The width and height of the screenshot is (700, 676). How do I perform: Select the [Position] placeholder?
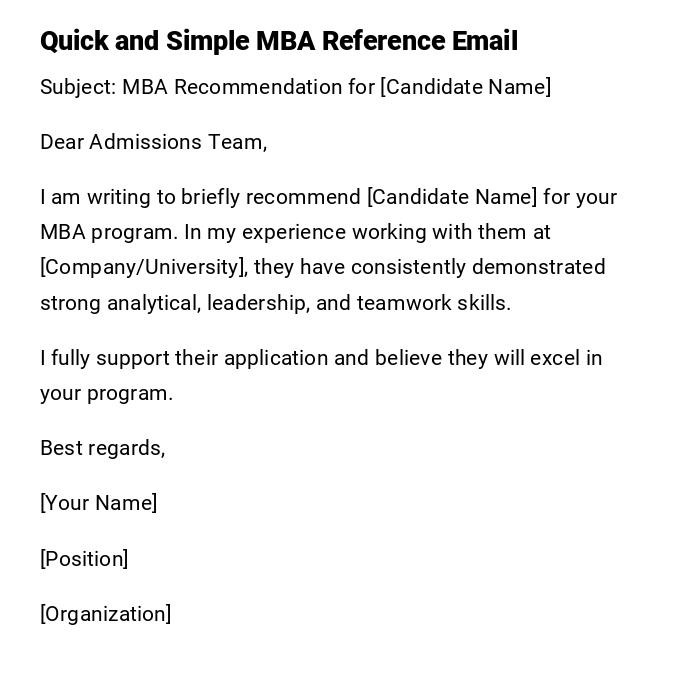pyautogui.click(x=84, y=559)
